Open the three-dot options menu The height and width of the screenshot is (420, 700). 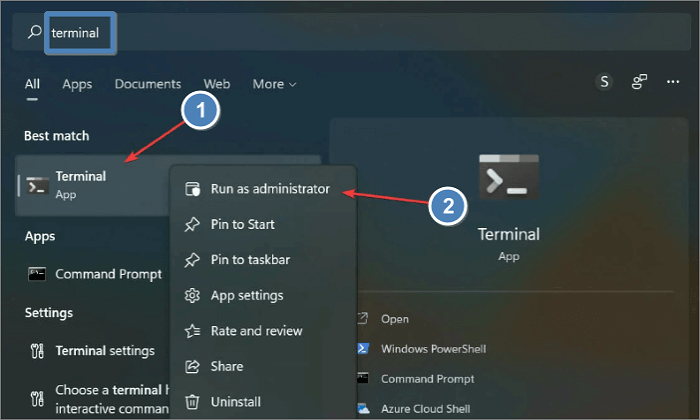pyautogui.click(x=673, y=82)
